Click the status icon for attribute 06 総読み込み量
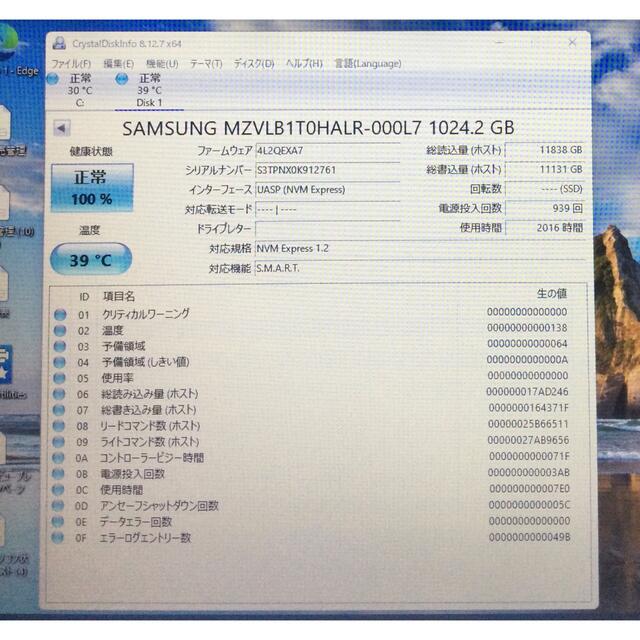Image resolution: width=640 pixels, height=640 pixels. pyautogui.click(x=59, y=394)
